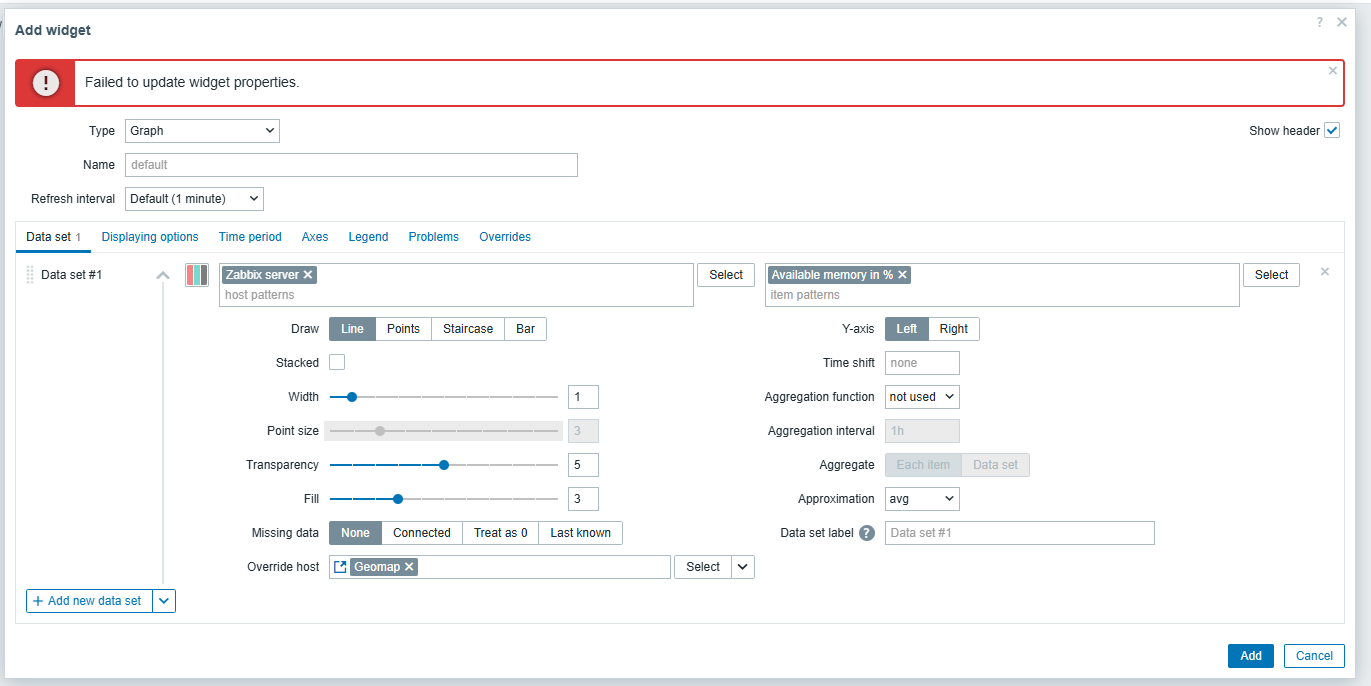1371x686 pixels.
Task: Grab the Data set #1 drag handle
Action: 30,275
